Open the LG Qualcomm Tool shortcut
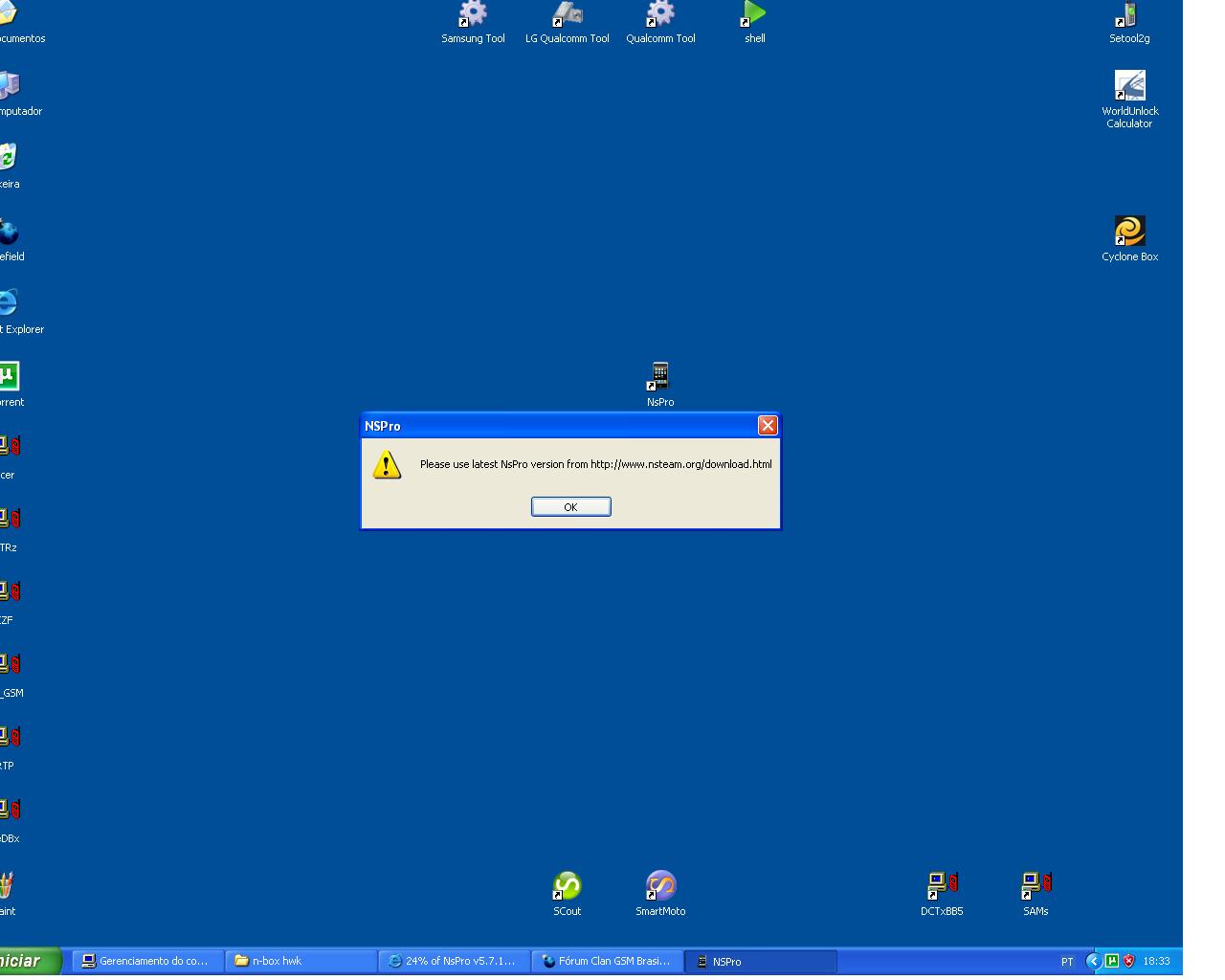1225x980 pixels. coord(567,23)
